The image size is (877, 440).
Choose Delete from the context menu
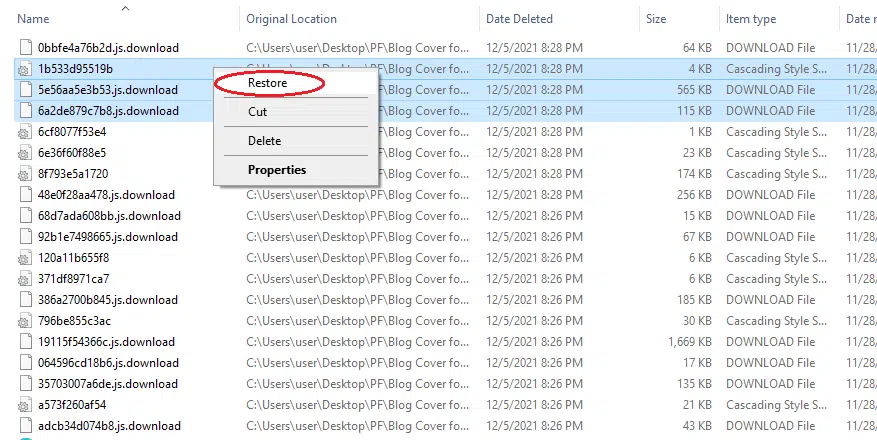pos(264,141)
